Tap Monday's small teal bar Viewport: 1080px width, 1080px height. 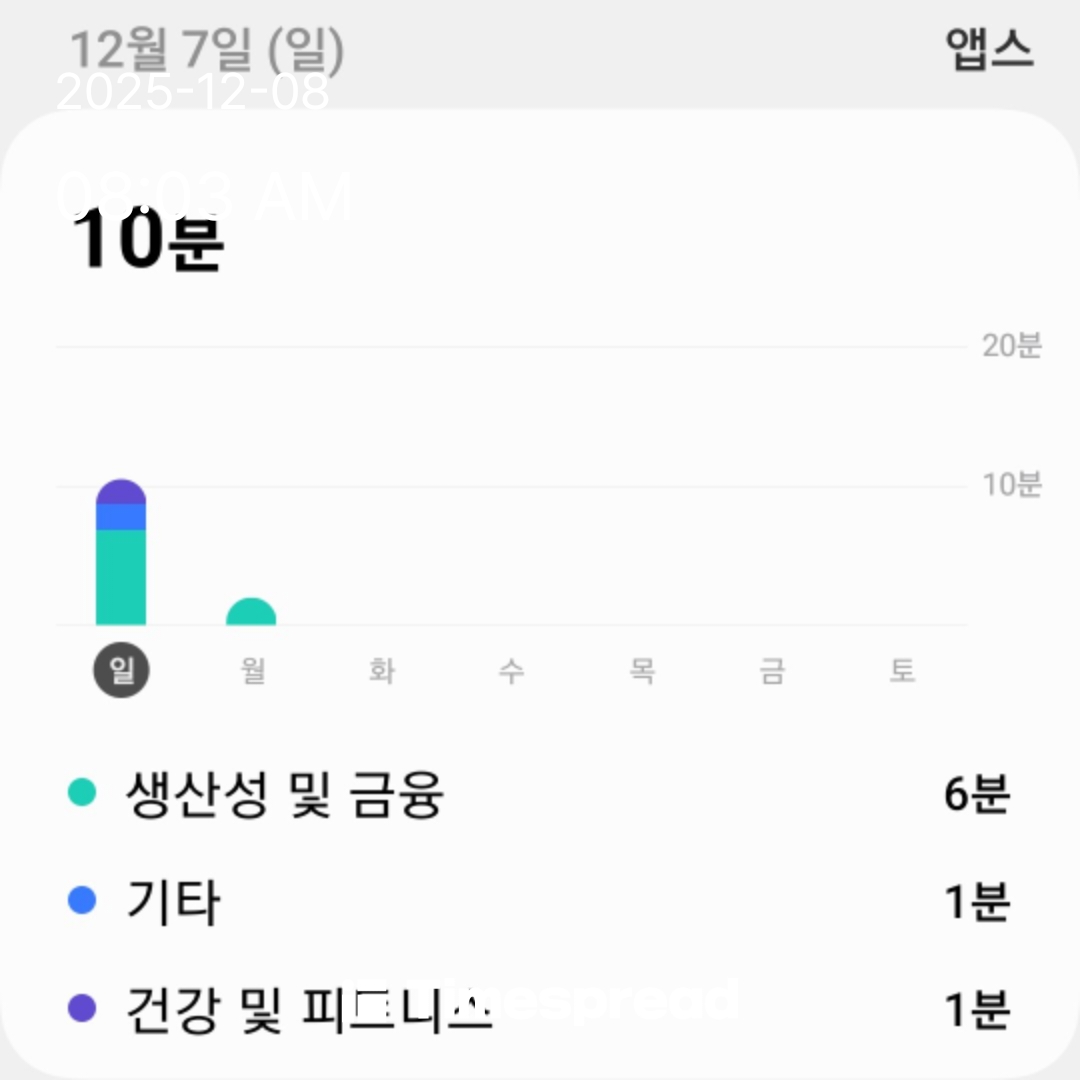(251, 613)
